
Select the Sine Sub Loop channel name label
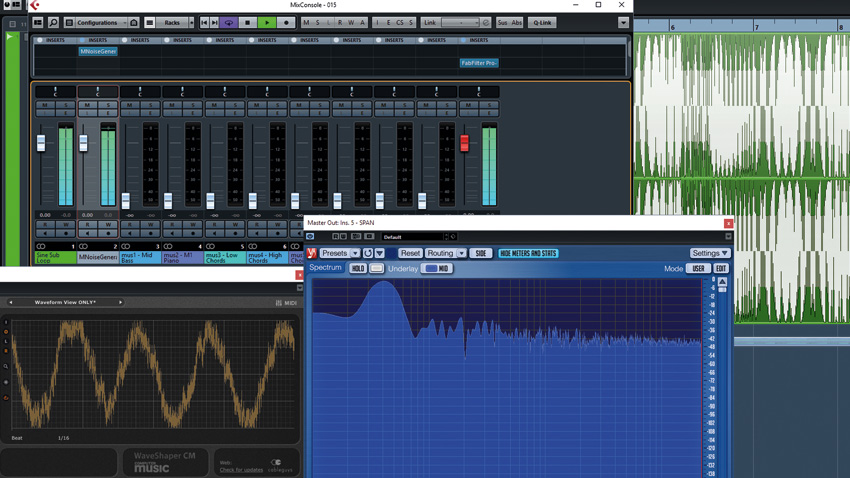click(x=55, y=257)
